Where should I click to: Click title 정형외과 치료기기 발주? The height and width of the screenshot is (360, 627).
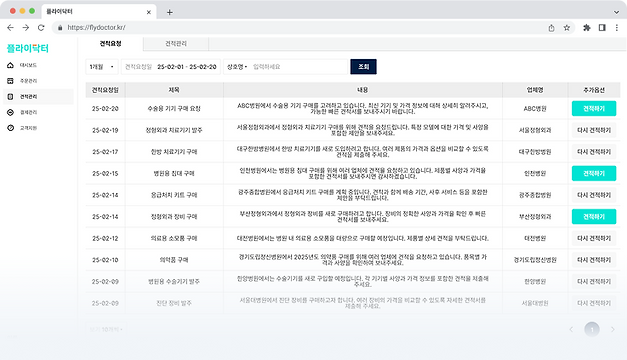click(174, 130)
